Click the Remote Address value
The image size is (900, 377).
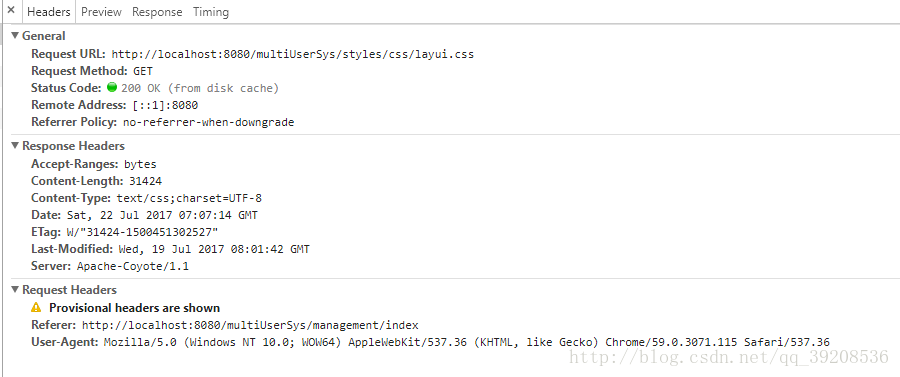tap(164, 105)
